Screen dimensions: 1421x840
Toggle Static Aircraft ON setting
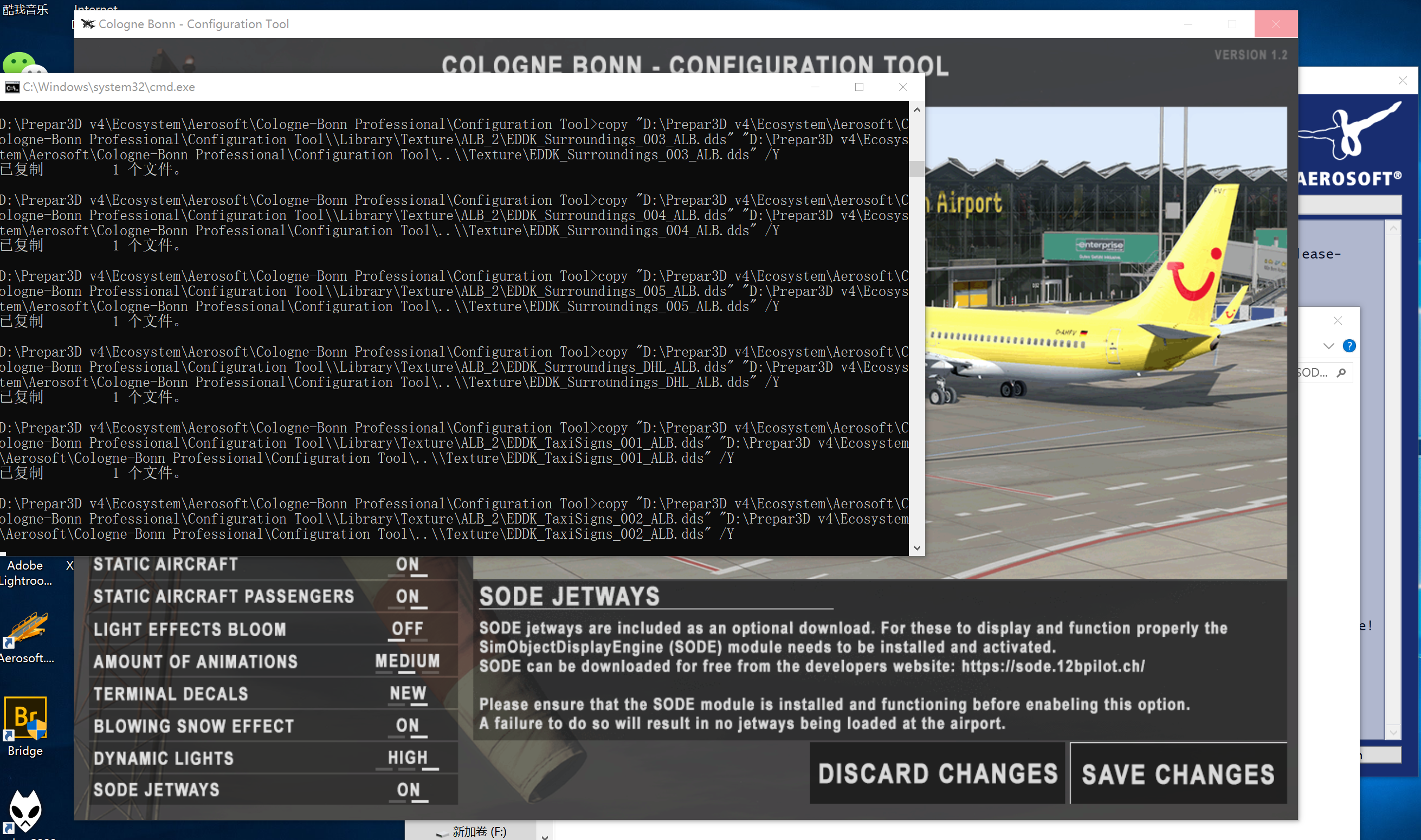point(408,564)
